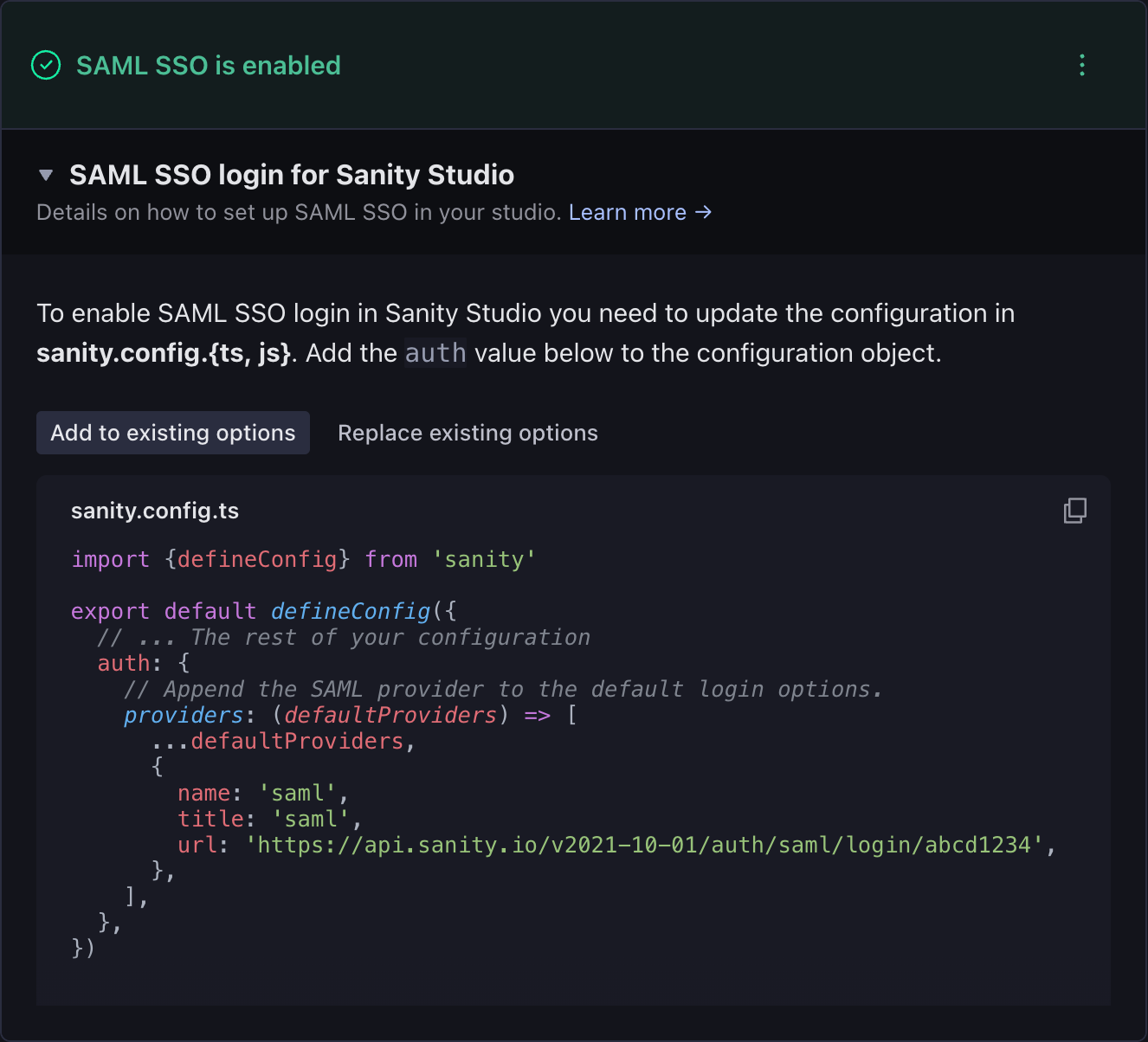Click the name: 'saml' code line
The width and height of the screenshot is (1148, 1042).
pos(263,793)
